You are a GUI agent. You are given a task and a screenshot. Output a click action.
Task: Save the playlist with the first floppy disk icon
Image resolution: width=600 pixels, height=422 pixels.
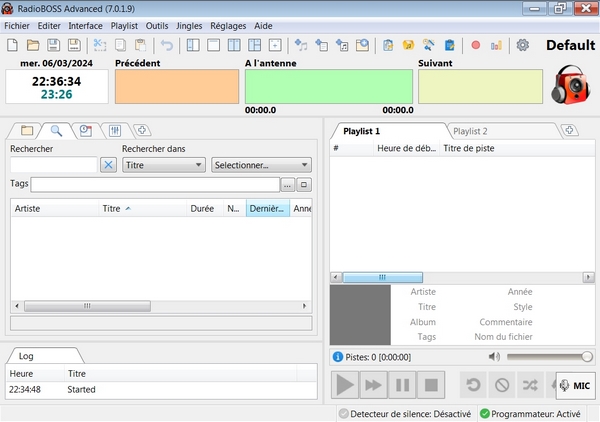coord(54,45)
